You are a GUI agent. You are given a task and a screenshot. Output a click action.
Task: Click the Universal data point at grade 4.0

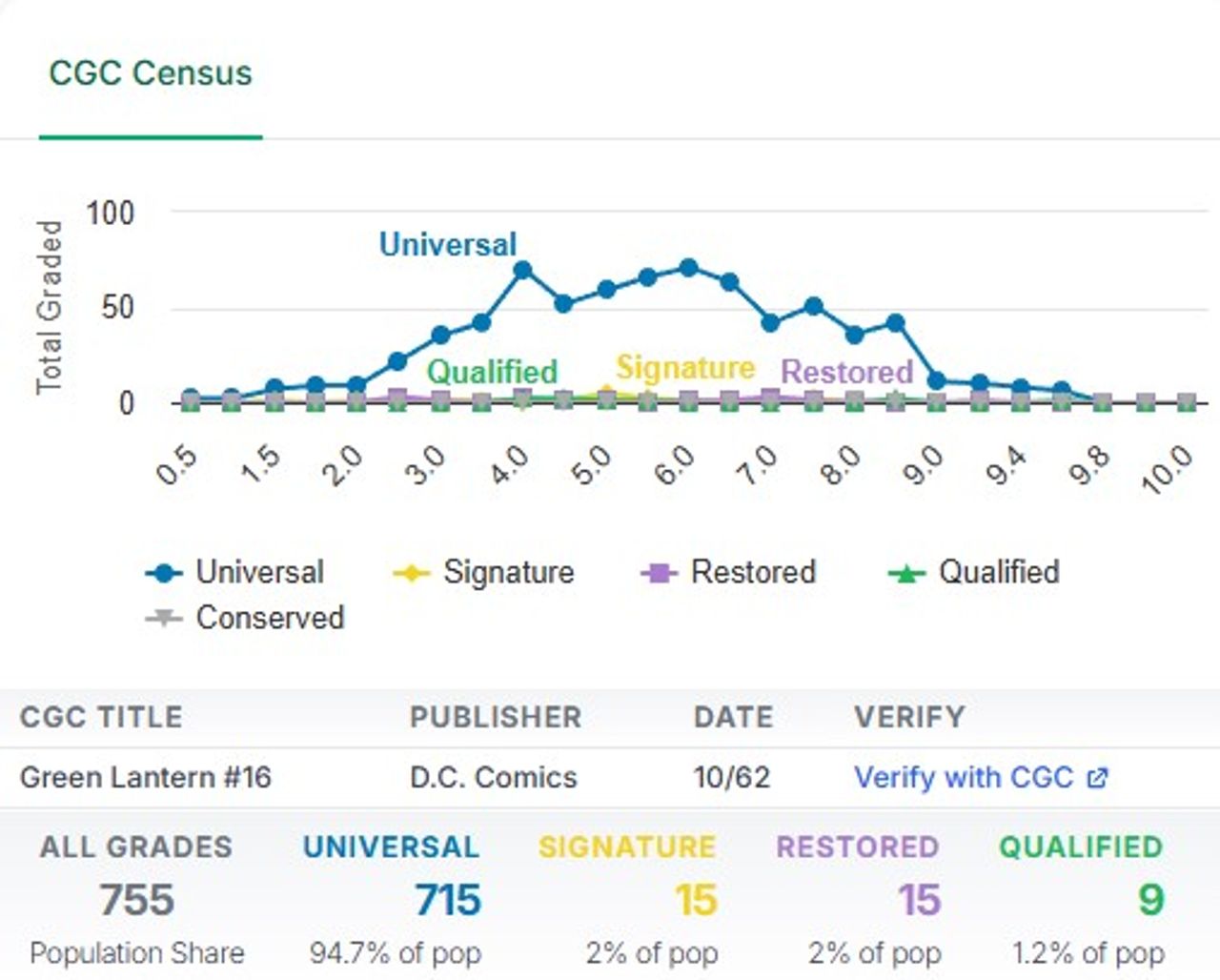[x=522, y=271]
